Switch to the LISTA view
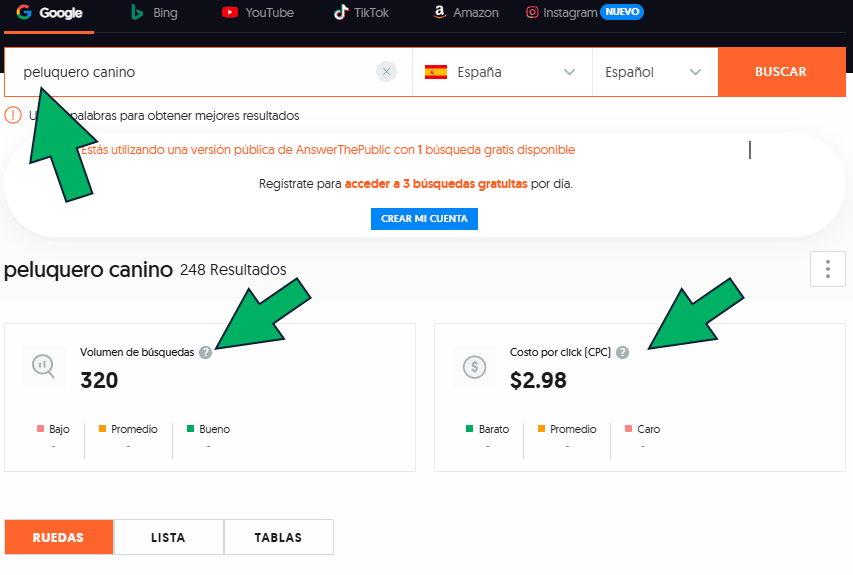Viewport: 853px width, 575px height. [x=168, y=537]
